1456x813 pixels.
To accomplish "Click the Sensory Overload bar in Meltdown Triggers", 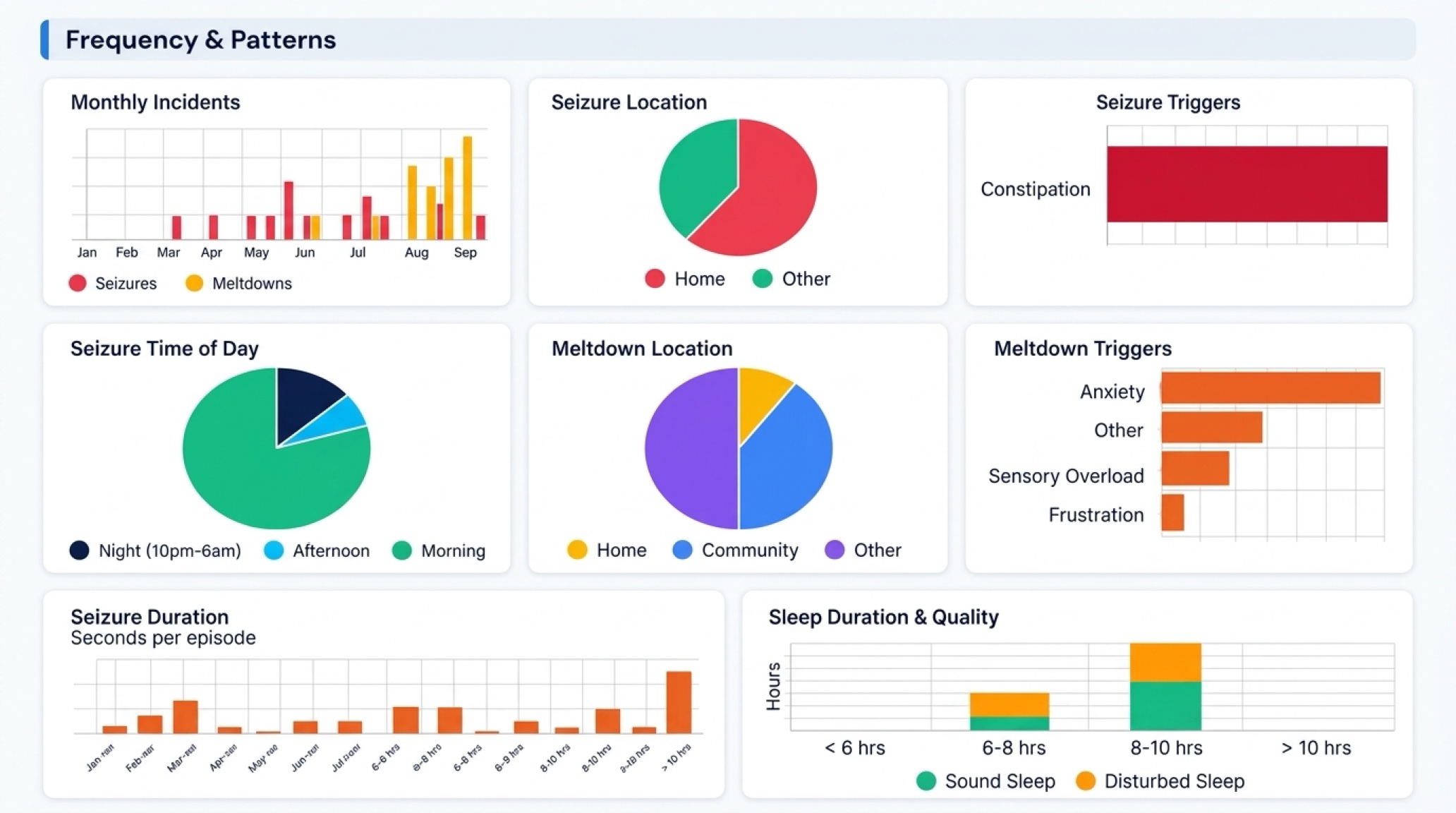I will coord(1196,469).
